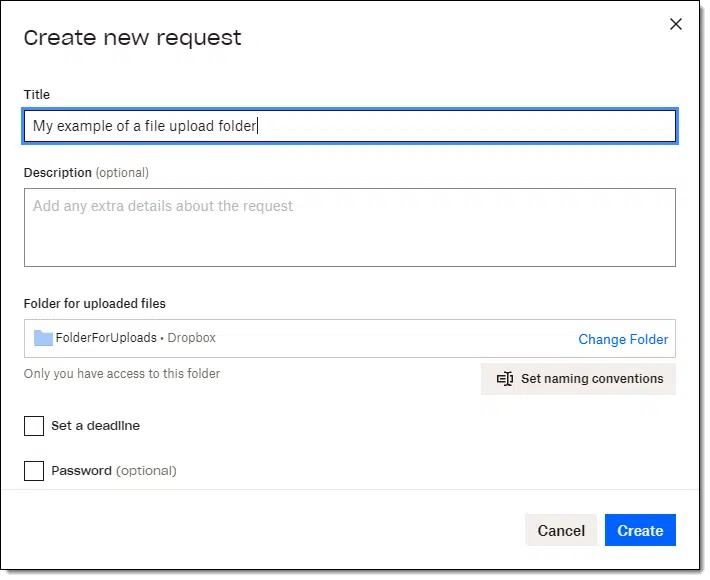Focus the Title input field

pyautogui.click(x=350, y=126)
